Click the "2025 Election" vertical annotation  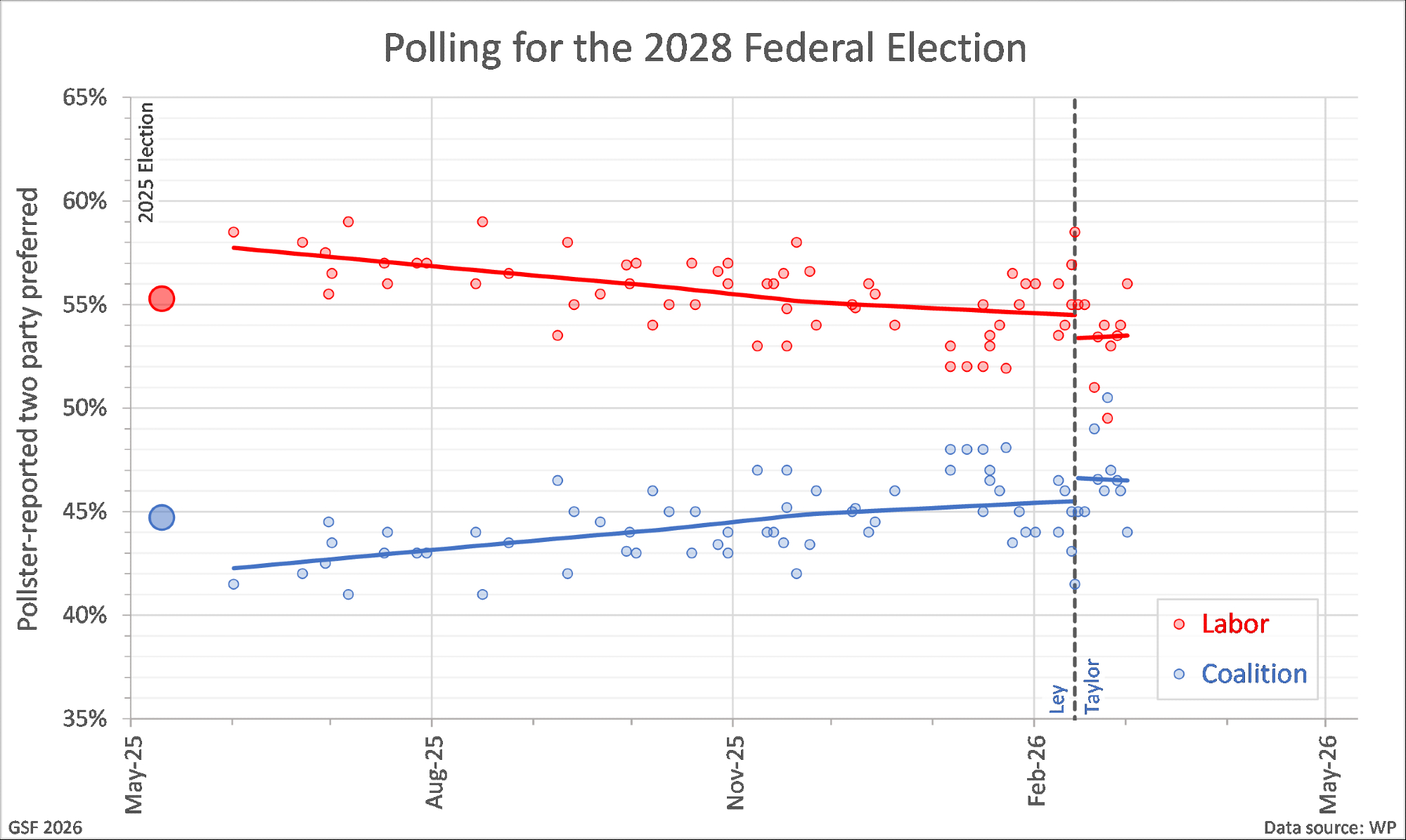click(146, 162)
